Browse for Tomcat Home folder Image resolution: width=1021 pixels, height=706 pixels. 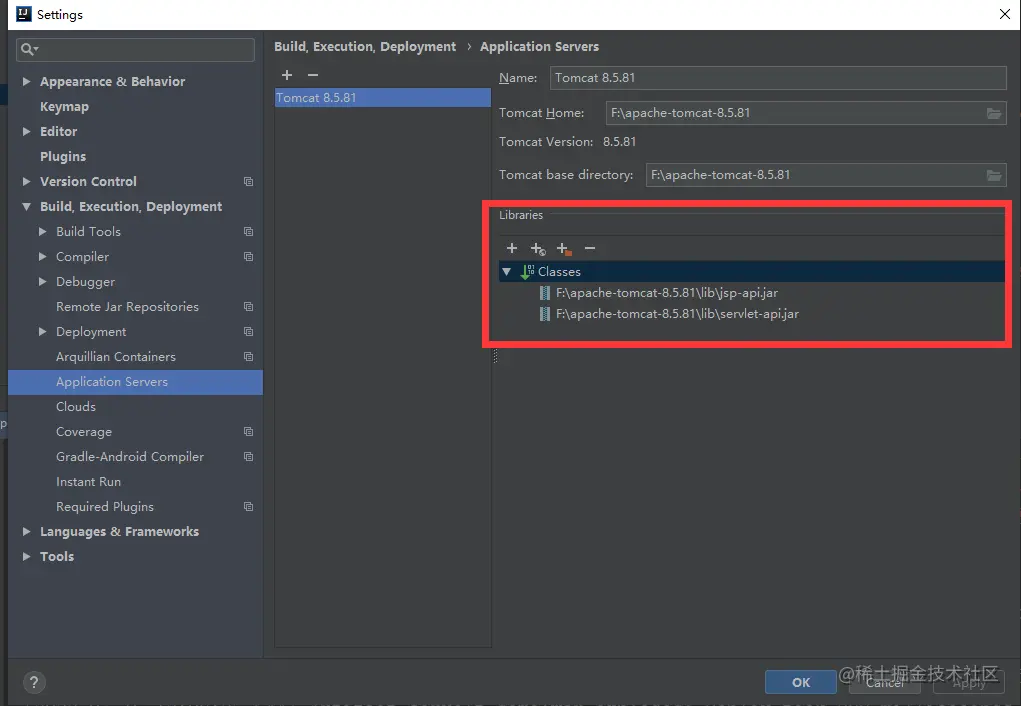(994, 113)
